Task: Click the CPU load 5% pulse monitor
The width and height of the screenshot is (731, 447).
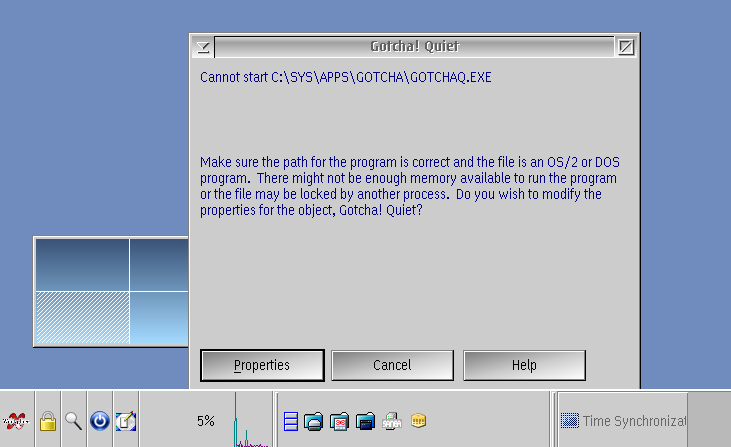Action: pos(206,419)
